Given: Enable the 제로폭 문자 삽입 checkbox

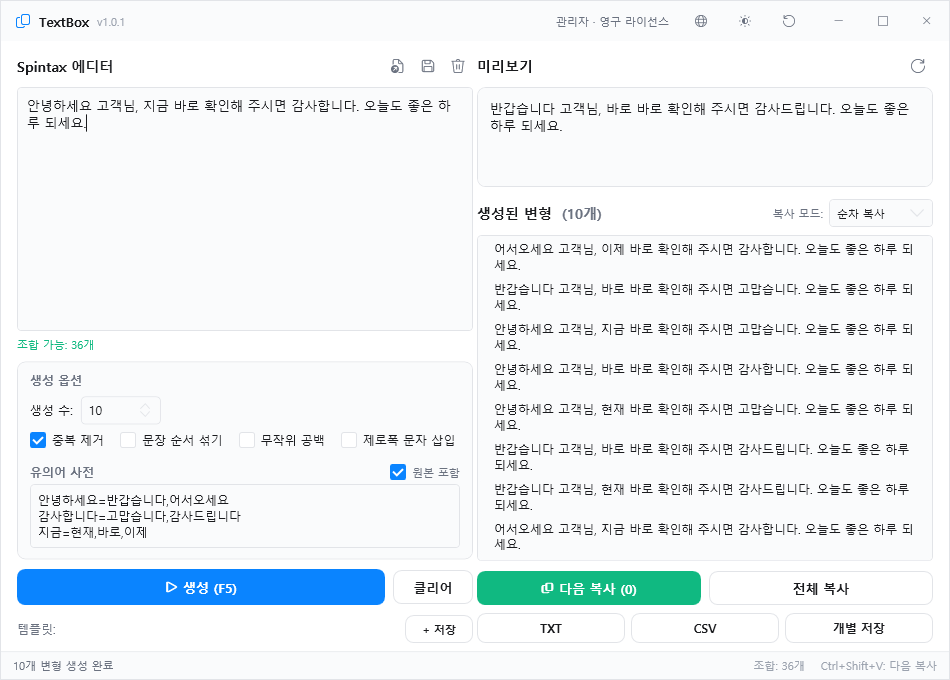Looking at the screenshot, I should (349, 440).
